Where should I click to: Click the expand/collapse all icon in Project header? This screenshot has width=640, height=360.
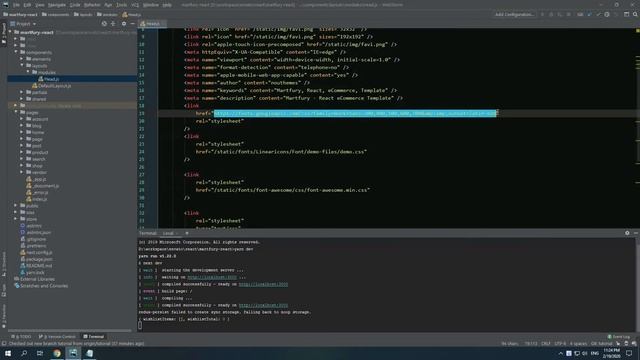click(113, 24)
